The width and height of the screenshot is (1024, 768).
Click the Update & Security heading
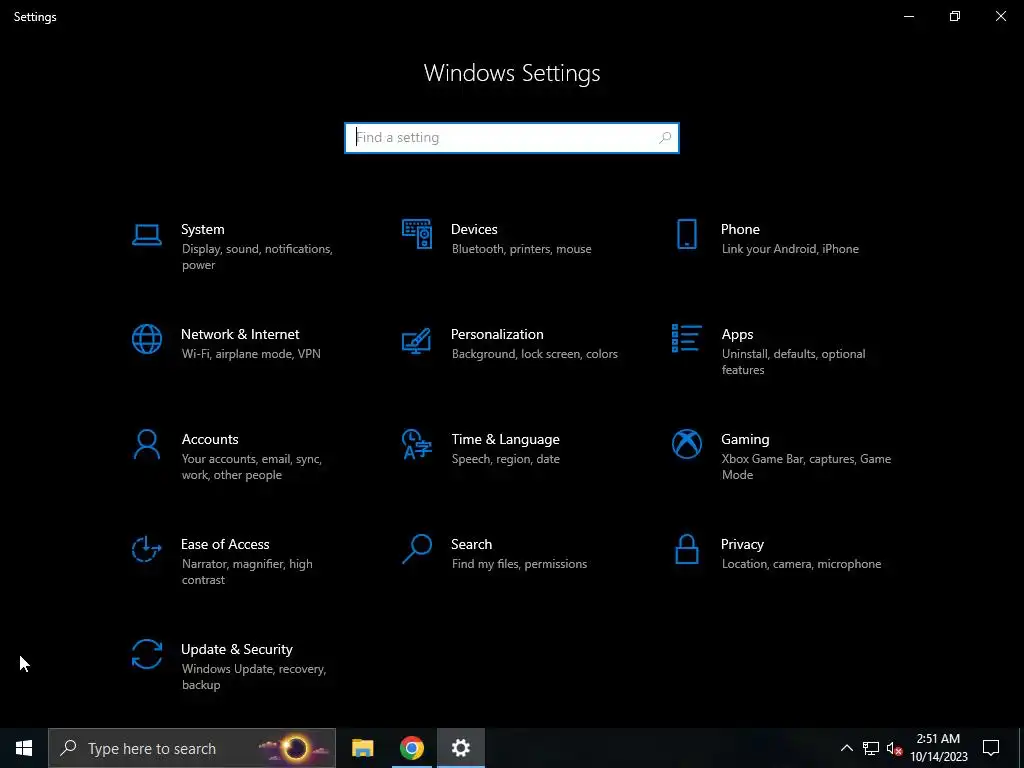tap(236, 650)
